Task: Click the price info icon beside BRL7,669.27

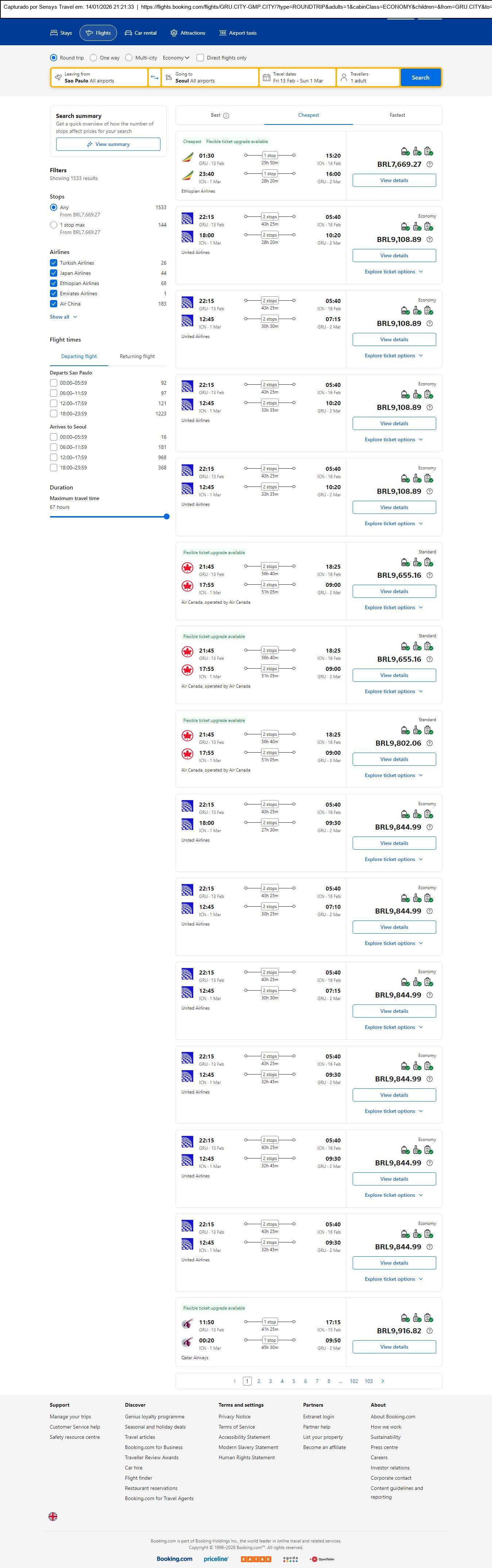Action: [x=429, y=164]
